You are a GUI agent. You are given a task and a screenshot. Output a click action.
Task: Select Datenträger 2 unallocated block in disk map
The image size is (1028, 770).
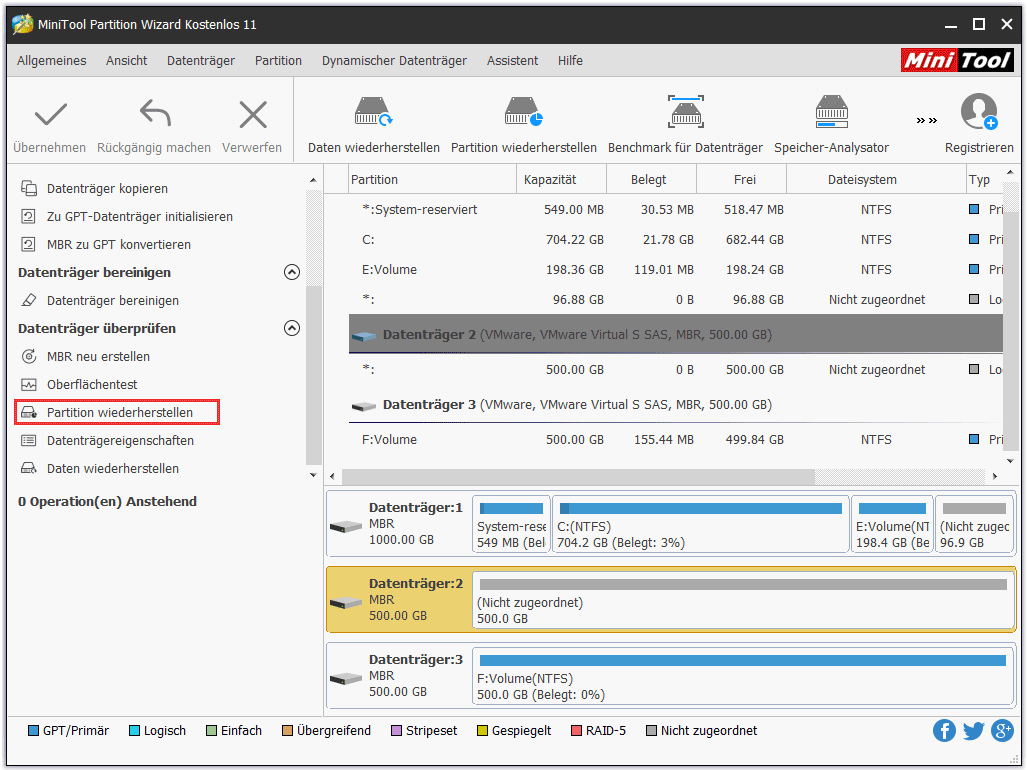click(x=742, y=601)
